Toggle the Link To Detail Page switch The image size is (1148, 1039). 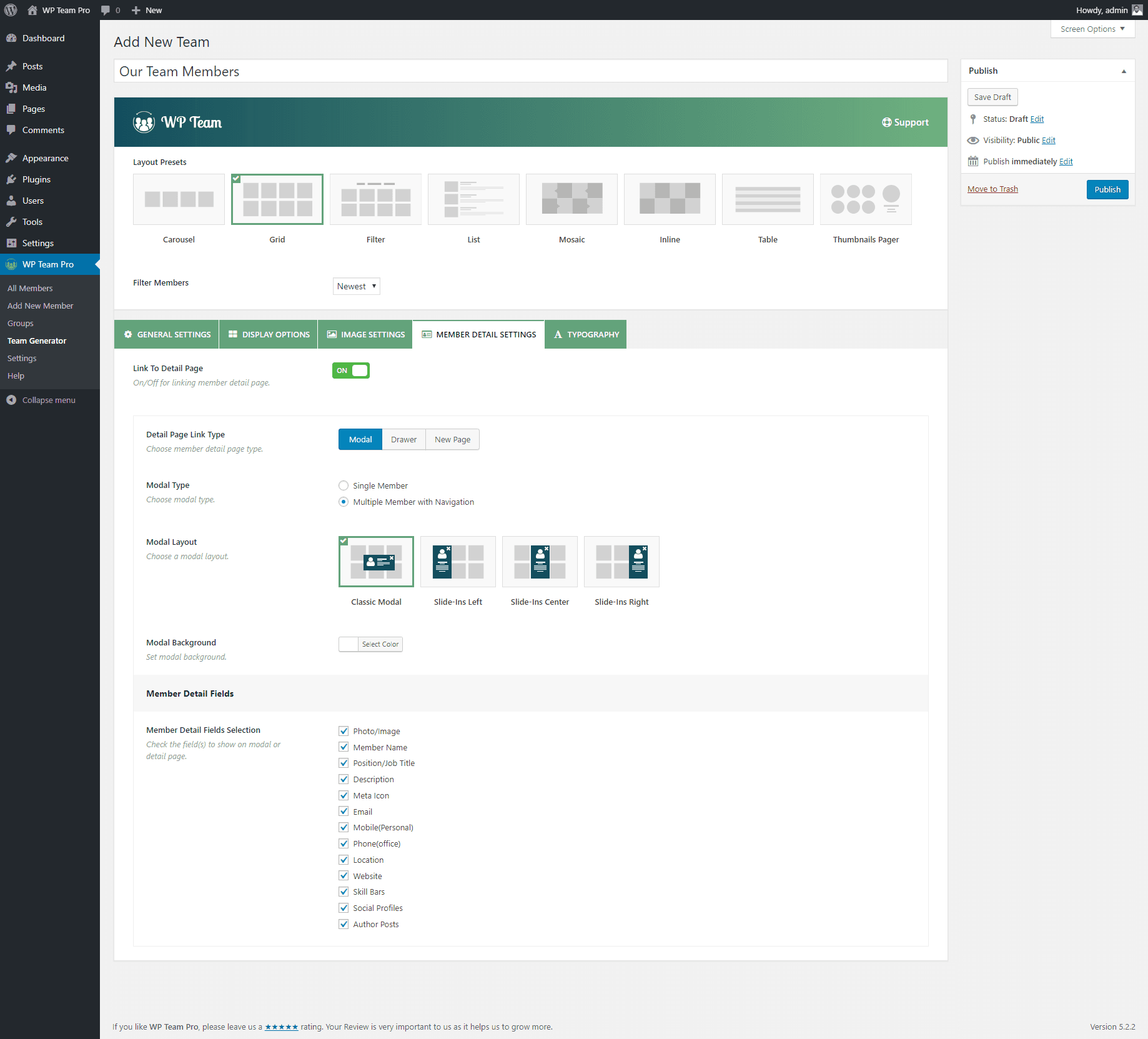[351, 370]
